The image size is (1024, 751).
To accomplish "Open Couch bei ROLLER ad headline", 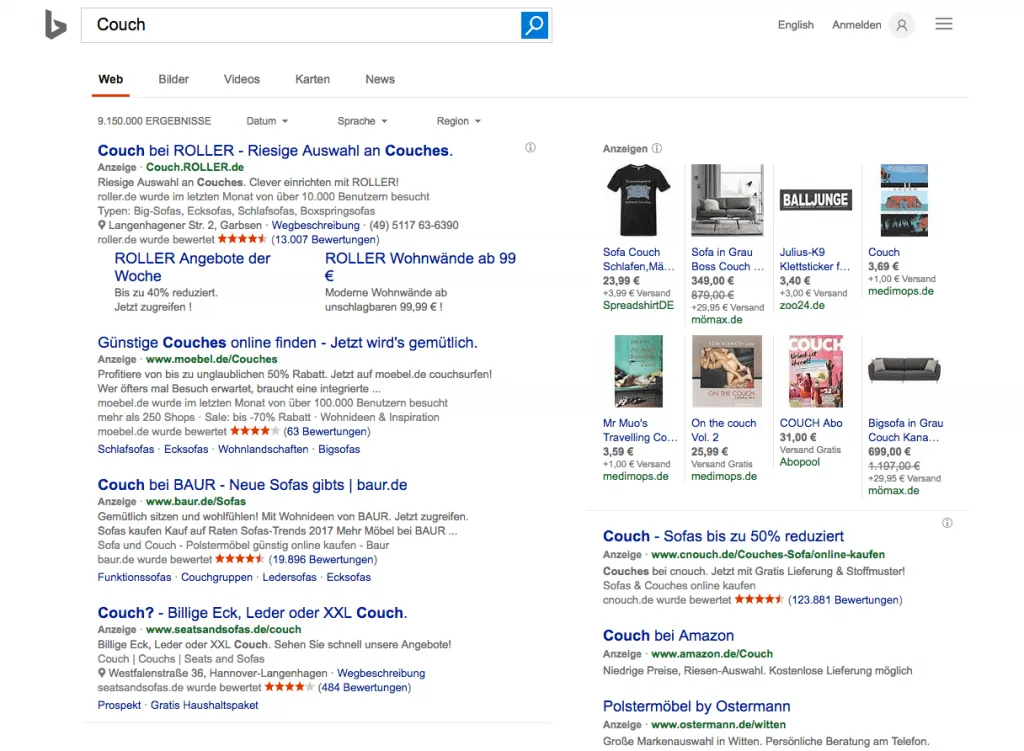I will click(x=275, y=150).
